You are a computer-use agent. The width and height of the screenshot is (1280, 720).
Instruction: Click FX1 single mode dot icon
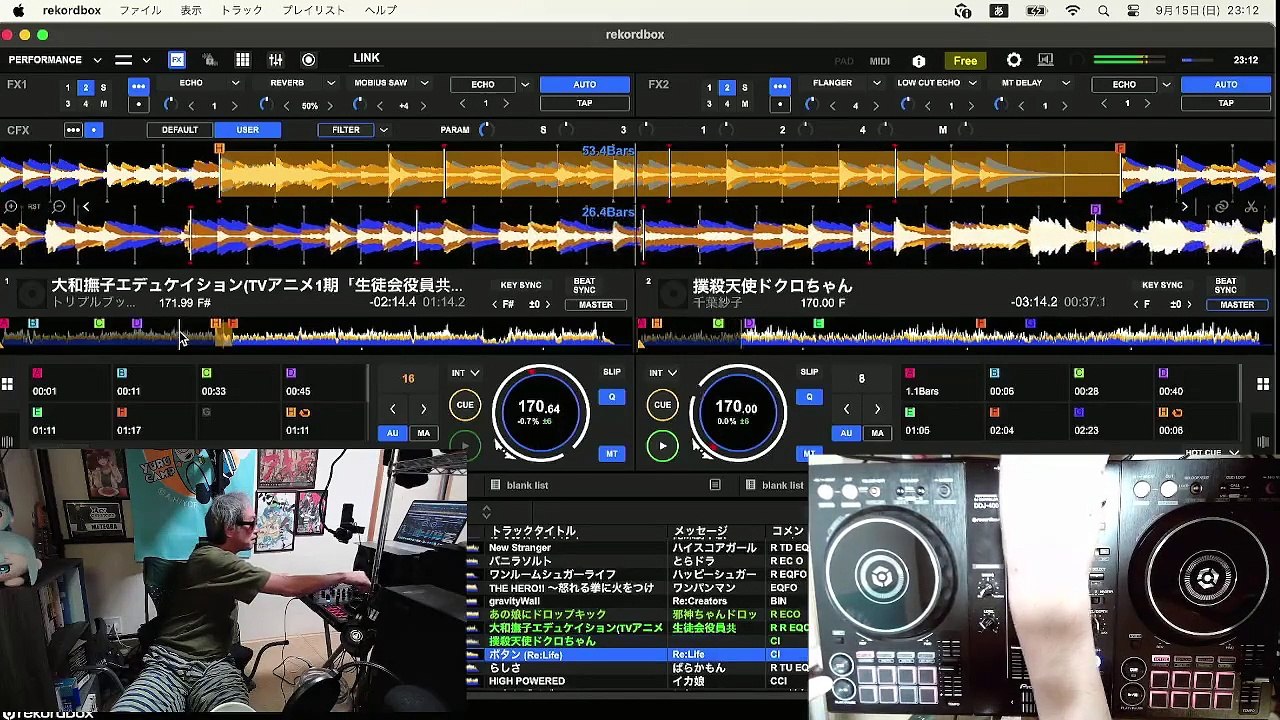click(x=138, y=104)
